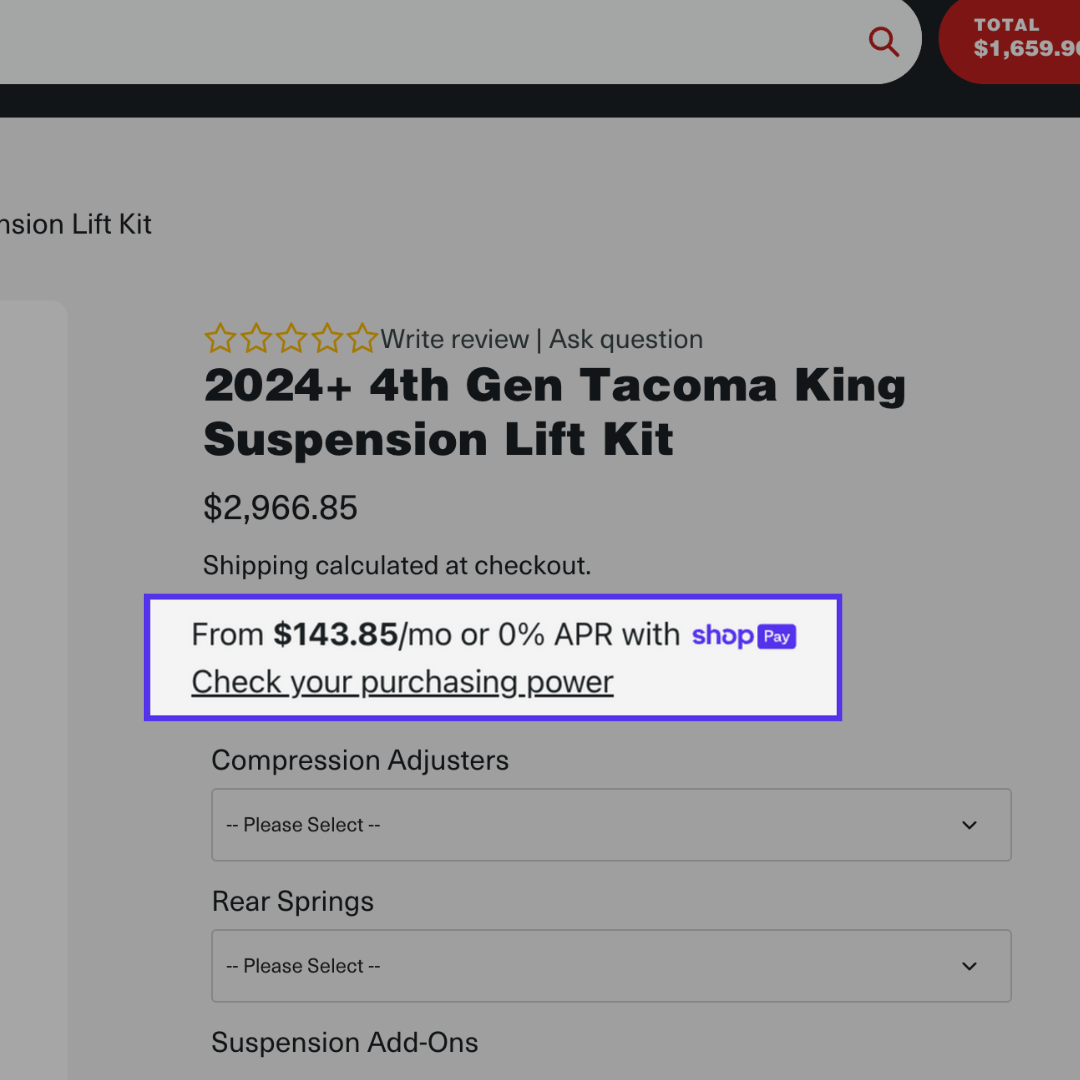The width and height of the screenshot is (1080, 1080).
Task: Open Check your purchasing power link
Action: click(x=402, y=682)
